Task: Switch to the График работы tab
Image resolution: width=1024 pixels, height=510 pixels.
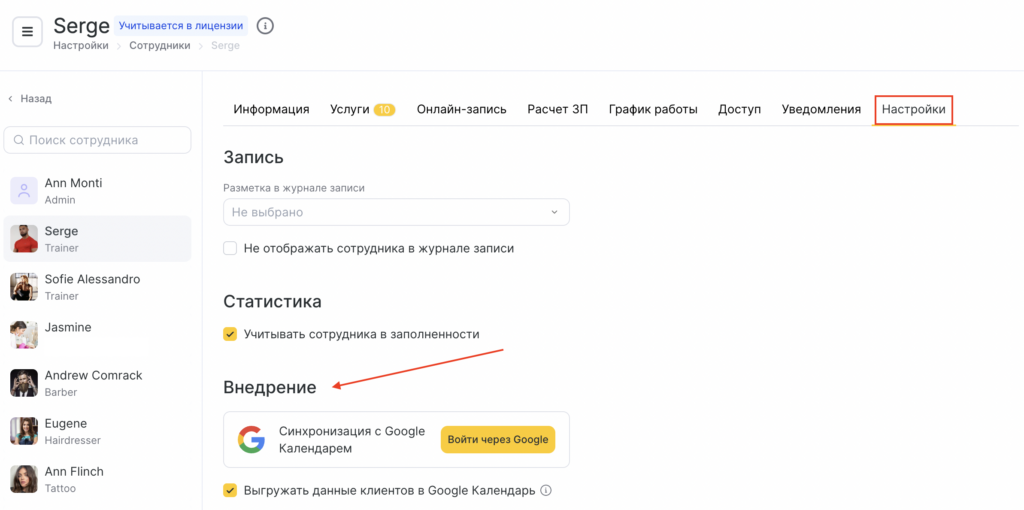Action: point(653,109)
